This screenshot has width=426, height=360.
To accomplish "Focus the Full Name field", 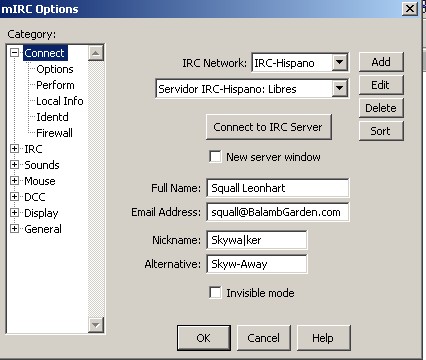I will (277, 188).
